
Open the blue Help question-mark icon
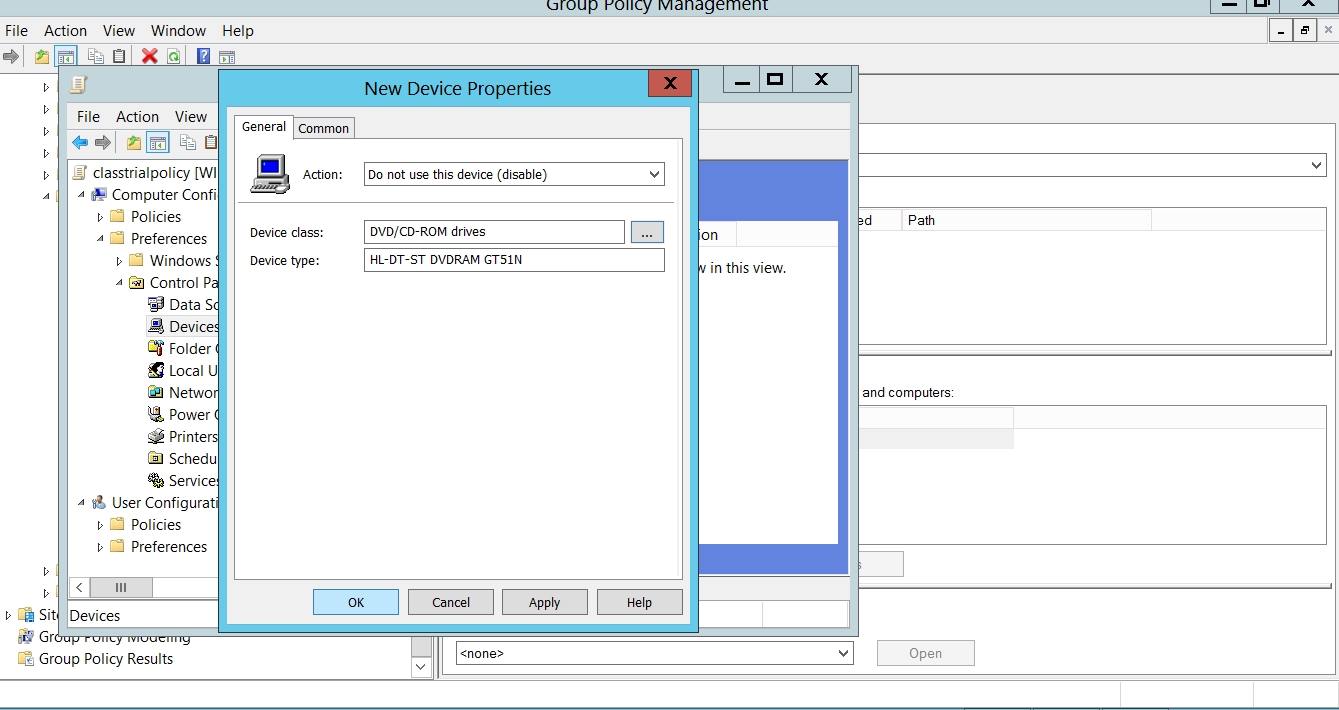pyautogui.click(x=203, y=57)
